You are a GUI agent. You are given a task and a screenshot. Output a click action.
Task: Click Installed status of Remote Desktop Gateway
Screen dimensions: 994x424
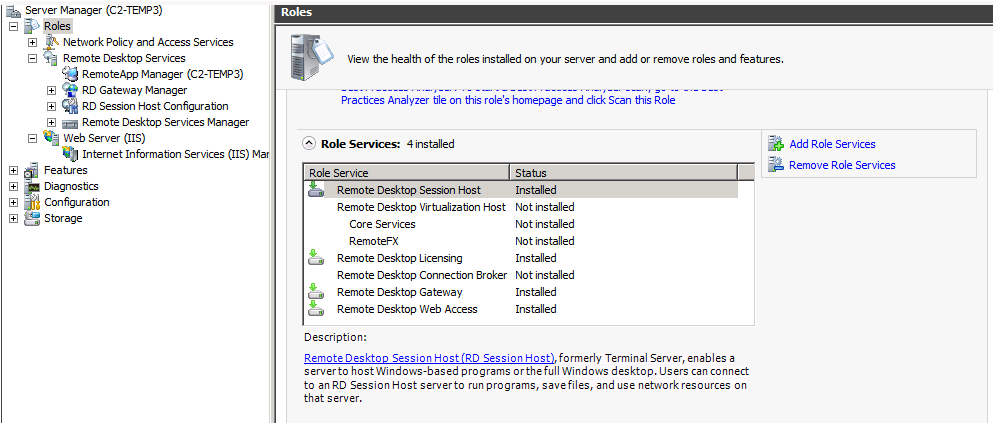tap(536, 292)
